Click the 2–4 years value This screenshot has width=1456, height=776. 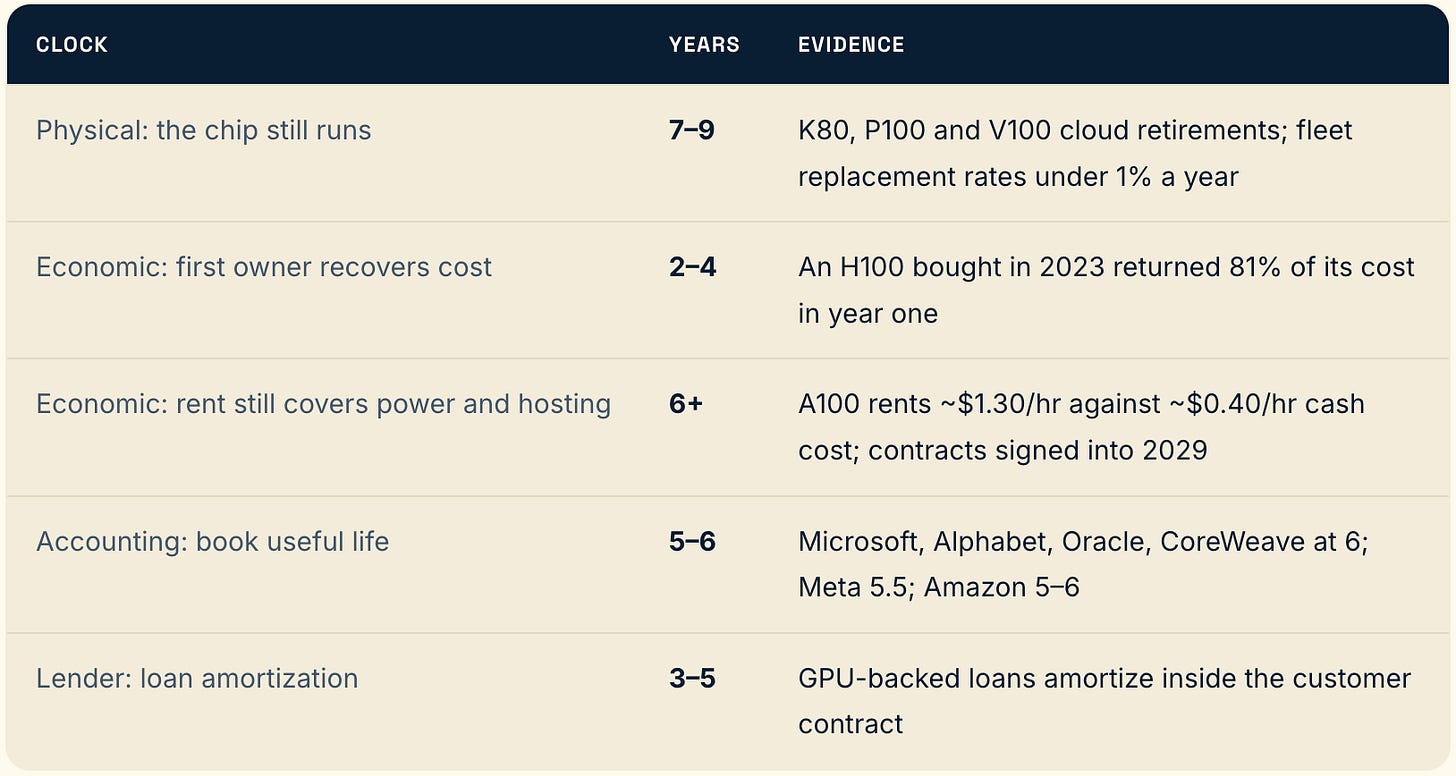pyautogui.click(x=693, y=268)
